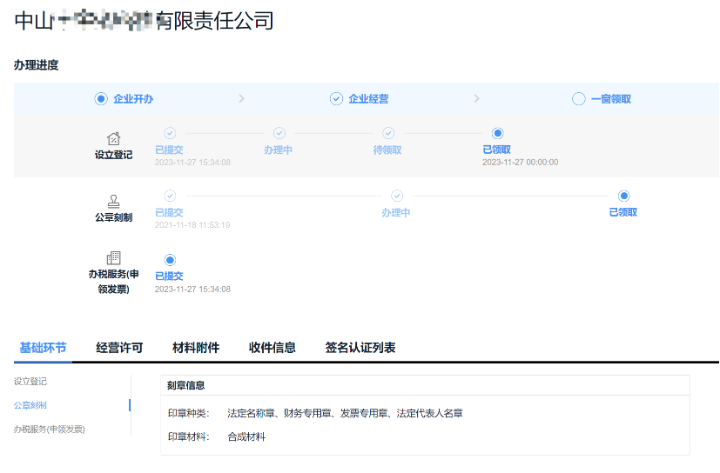This screenshot has width=720, height=473.
Task: Click 已提交 label in 公章刻制 row
Action: click(x=169, y=213)
